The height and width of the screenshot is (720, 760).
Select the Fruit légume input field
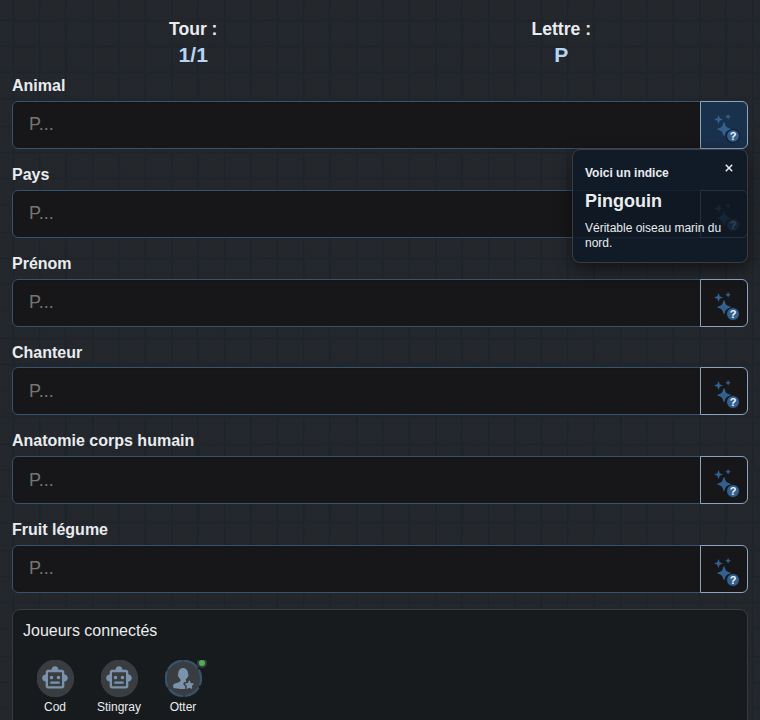tap(356, 569)
